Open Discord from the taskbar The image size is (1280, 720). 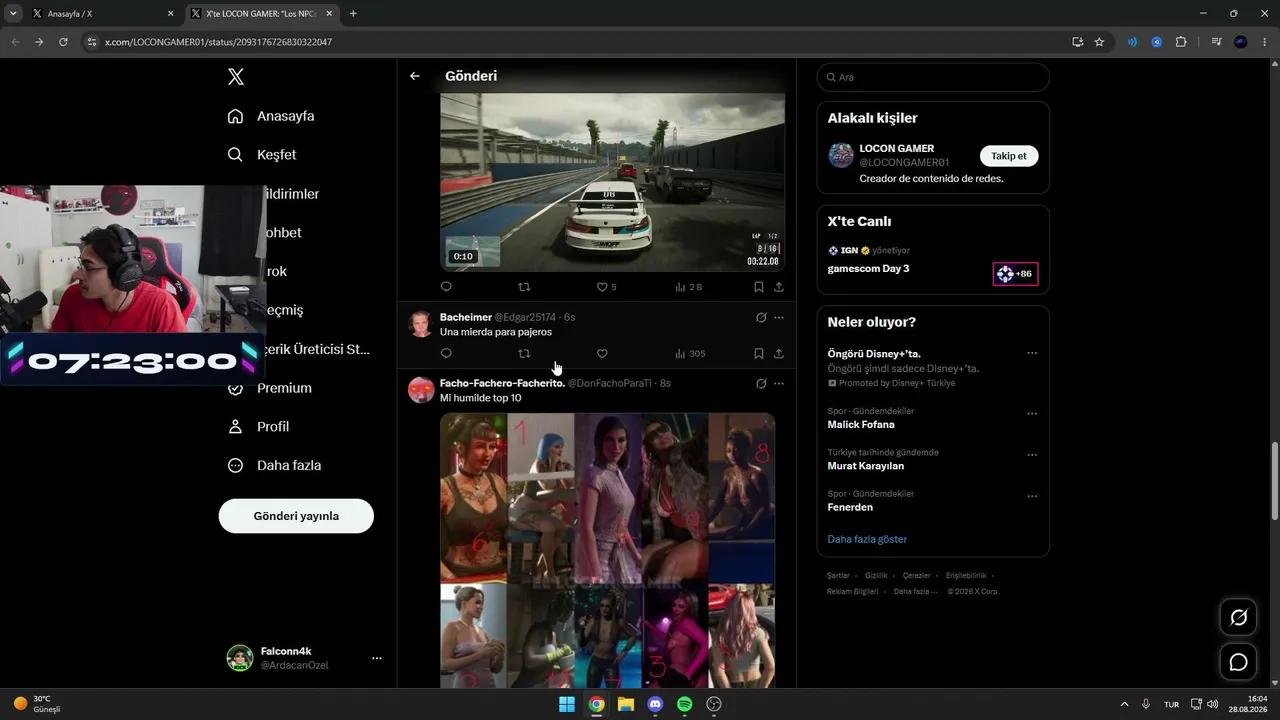[x=655, y=704]
